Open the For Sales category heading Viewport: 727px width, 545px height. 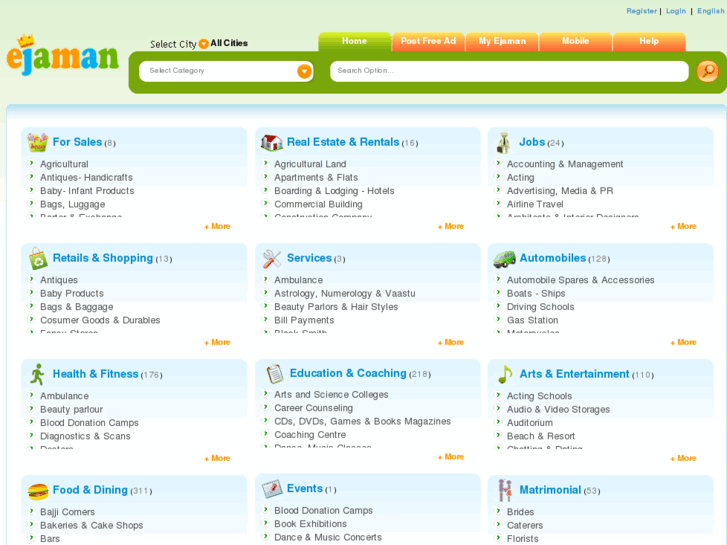click(x=77, y=142)
